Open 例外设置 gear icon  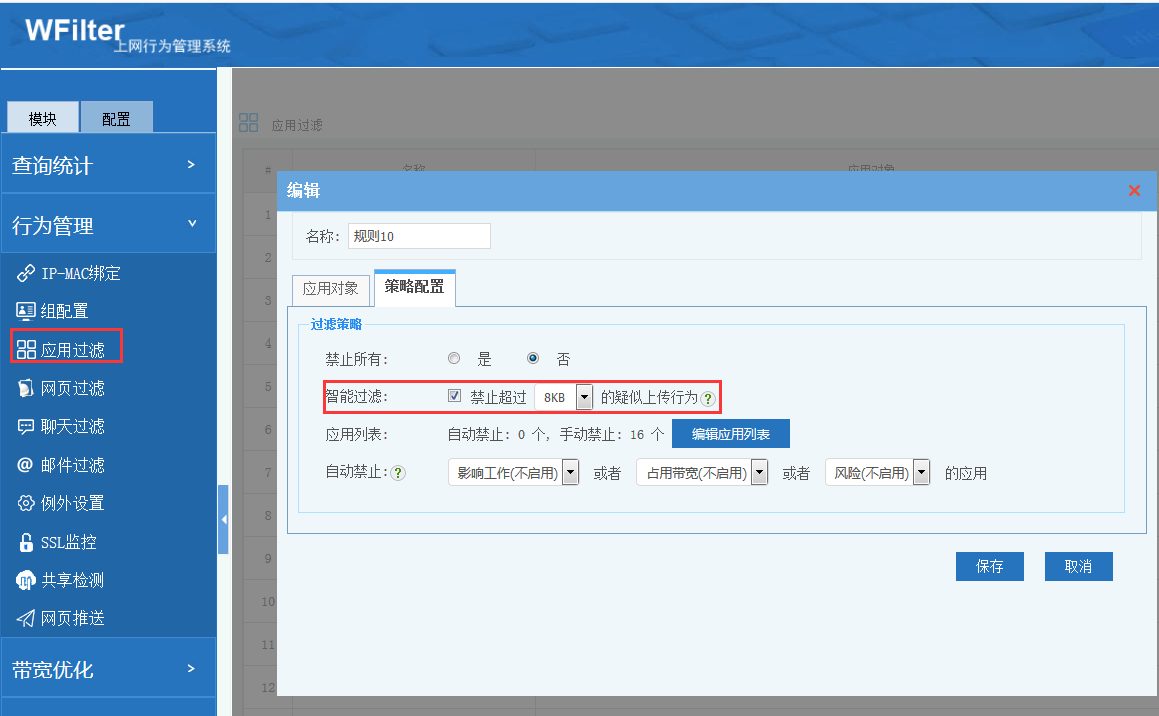coord(26,503)
